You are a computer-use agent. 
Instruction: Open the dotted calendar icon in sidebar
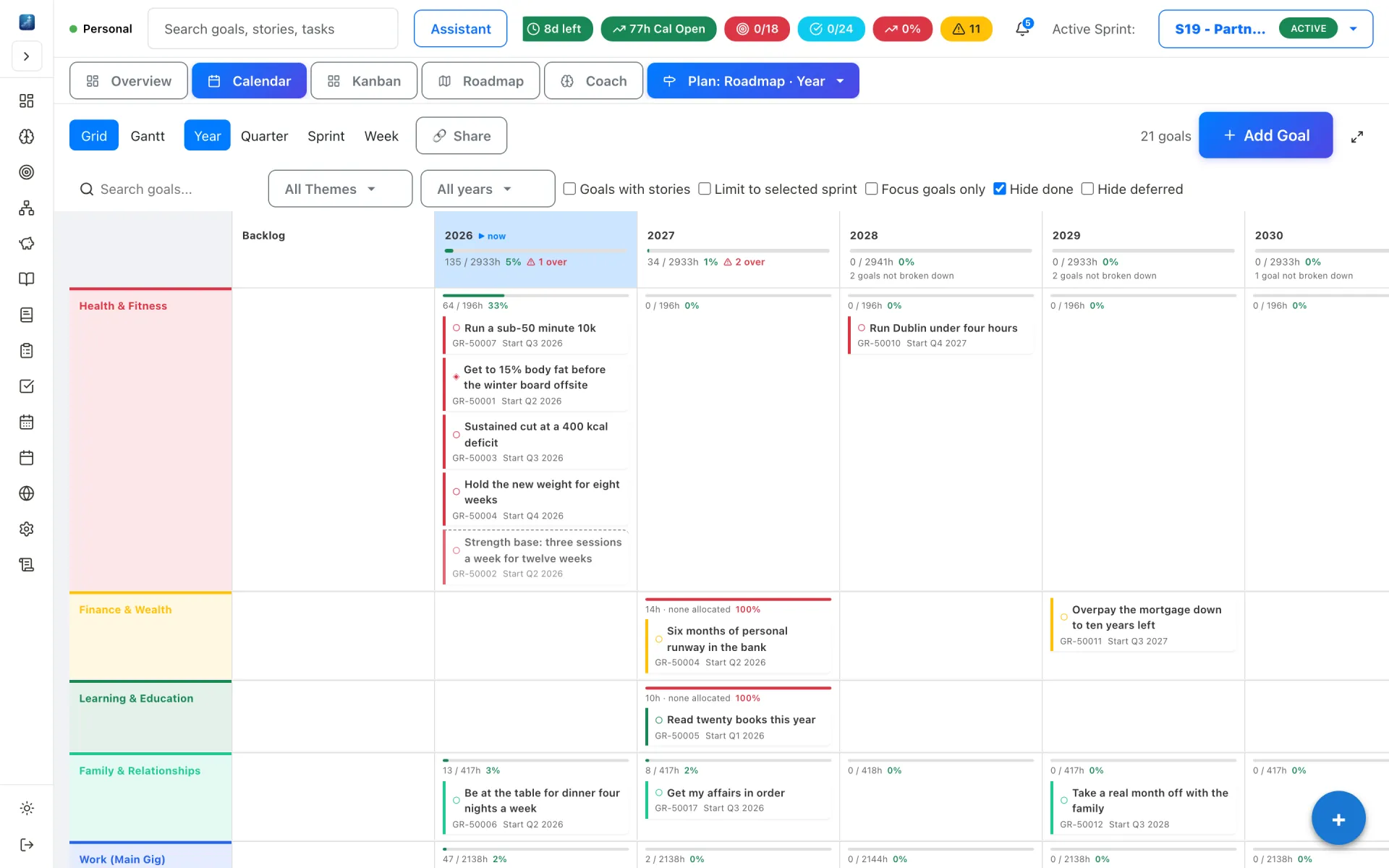click(x=27, y=422)
